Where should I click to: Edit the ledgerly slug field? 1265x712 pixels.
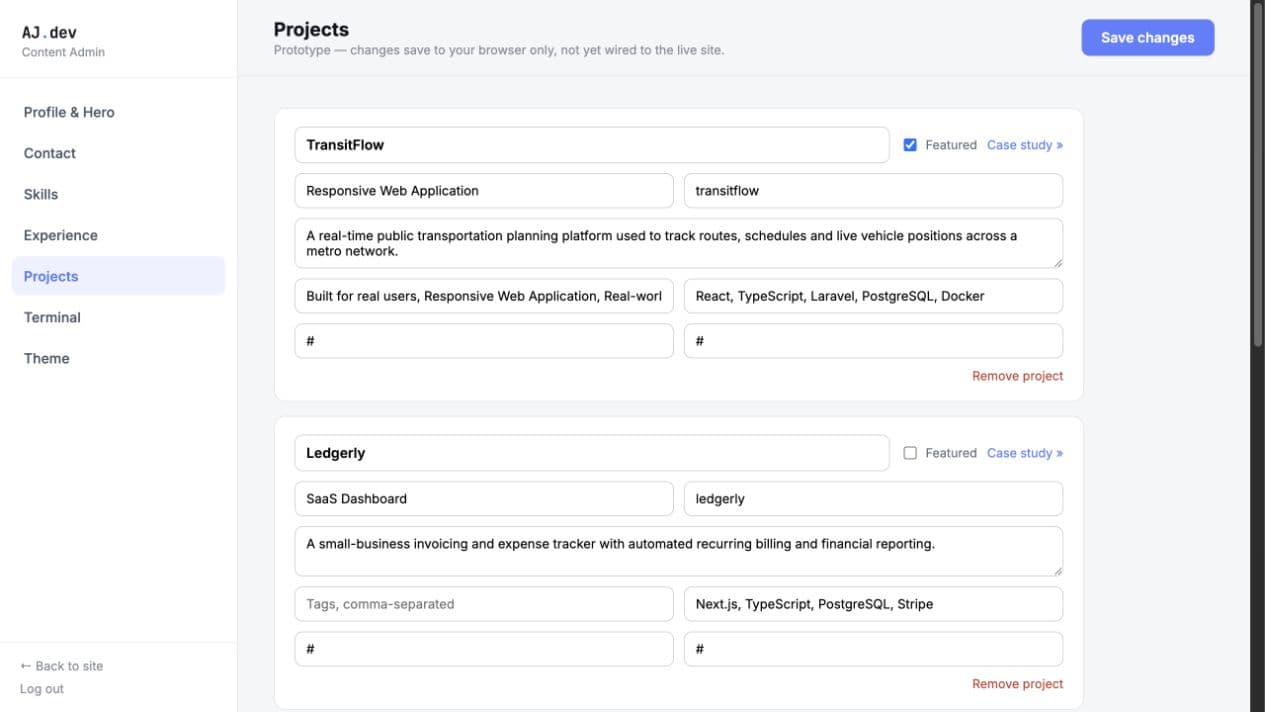873,499
